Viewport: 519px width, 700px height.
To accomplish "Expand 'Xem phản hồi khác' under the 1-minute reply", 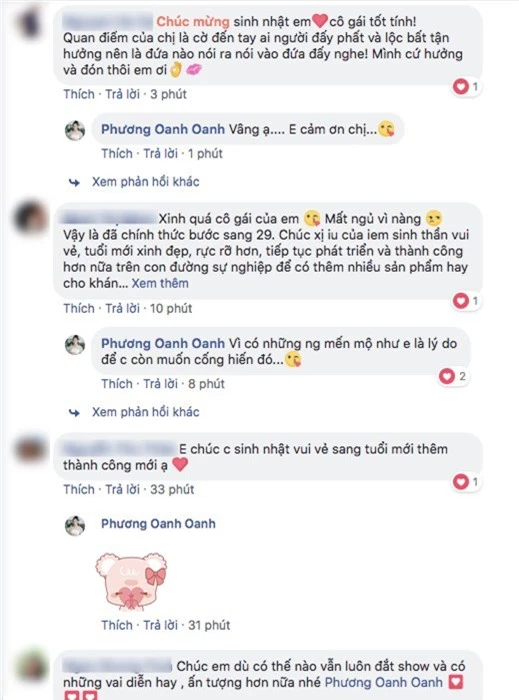I will (145, 182).
